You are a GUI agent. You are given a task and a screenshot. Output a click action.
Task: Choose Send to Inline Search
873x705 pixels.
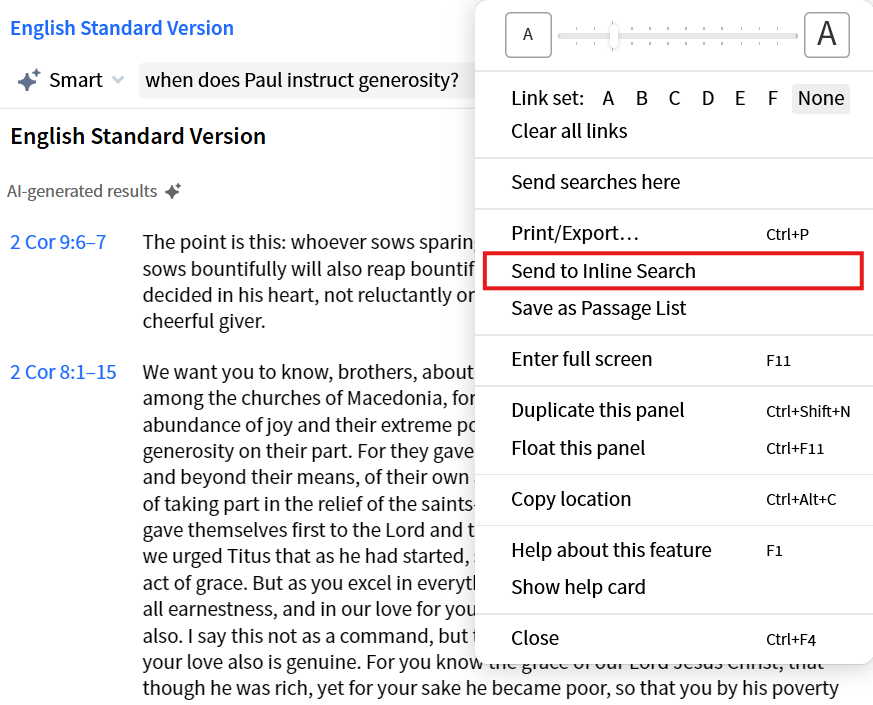(x=674, y=271)
